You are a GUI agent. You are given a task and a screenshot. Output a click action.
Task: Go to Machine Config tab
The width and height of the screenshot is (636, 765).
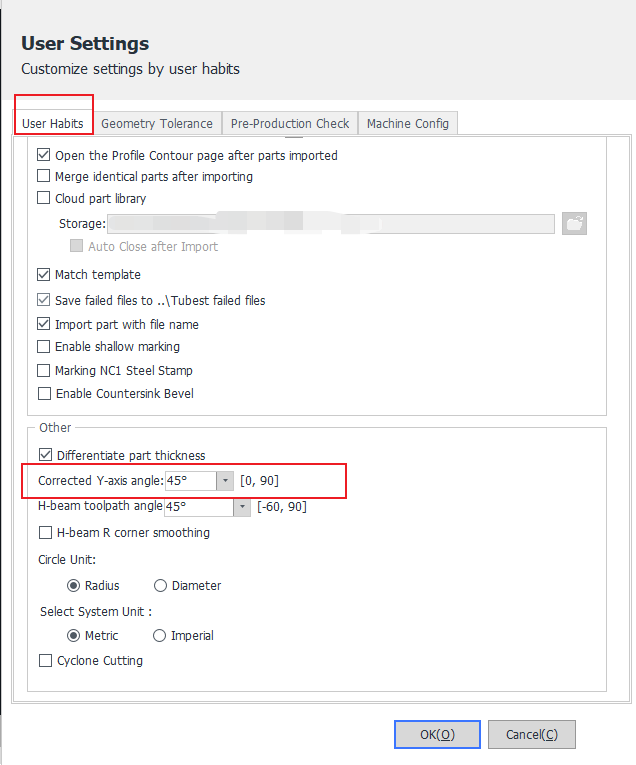(408, 123)
